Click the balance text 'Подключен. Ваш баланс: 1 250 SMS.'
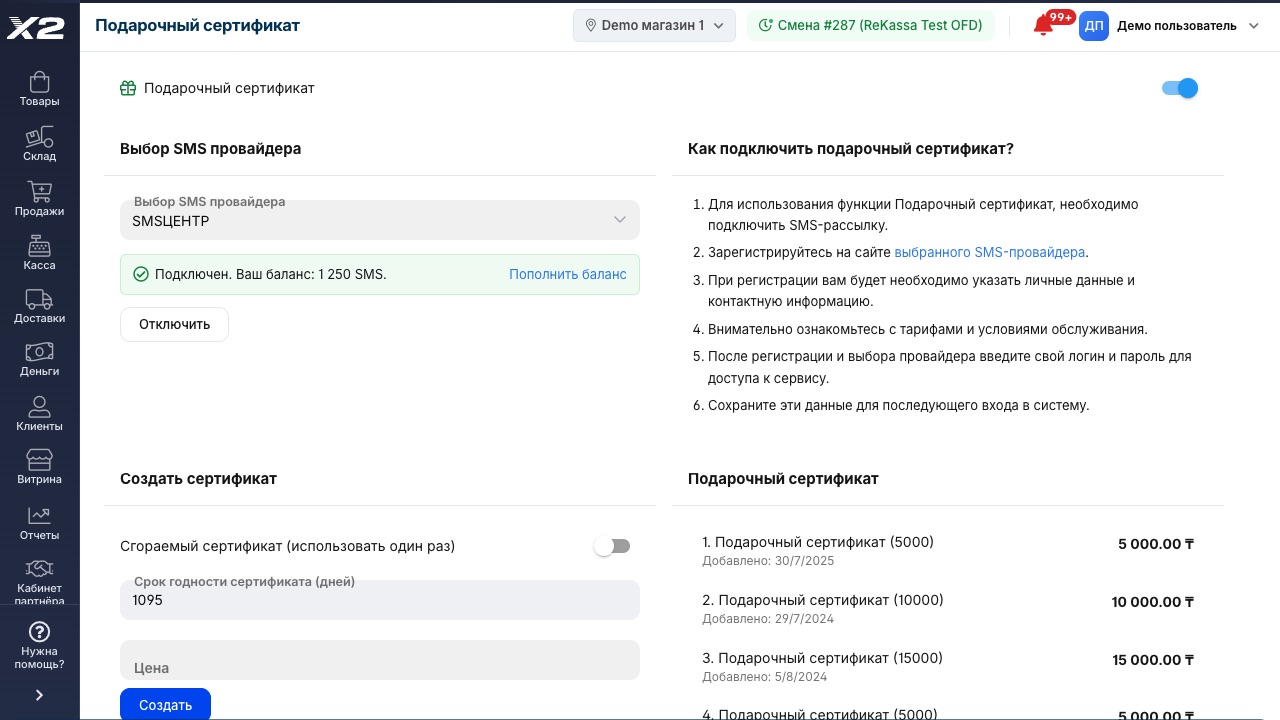Image resolution: width=1280 pixels, height=720 pixels. tap(270, 274)
